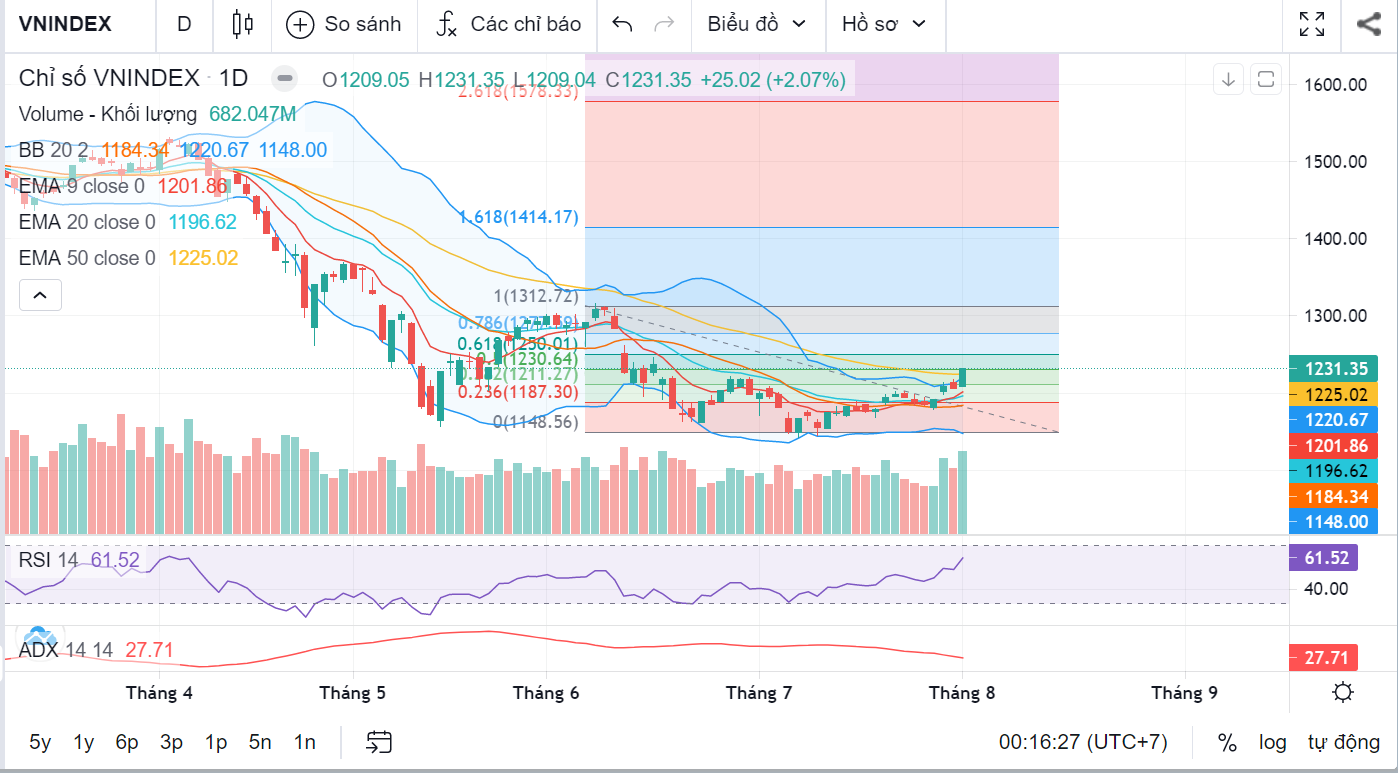Screen dimensions: 1398x773
Task: Click the Tháng 6 time axis label
Action: pos(545,692)
